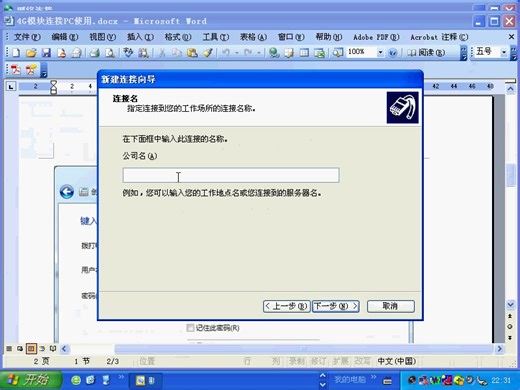Click the Insert Table icon

[x=304, y=52]
